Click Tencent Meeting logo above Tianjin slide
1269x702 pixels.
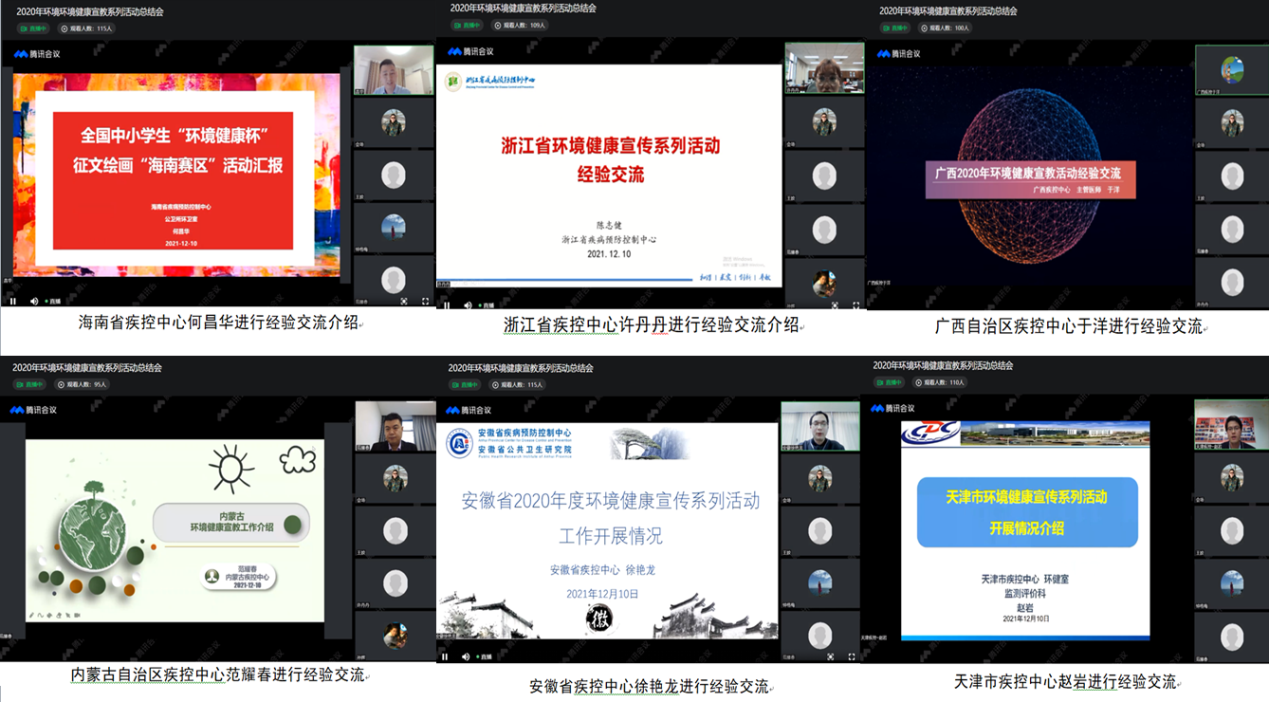[x=893, y=408]
